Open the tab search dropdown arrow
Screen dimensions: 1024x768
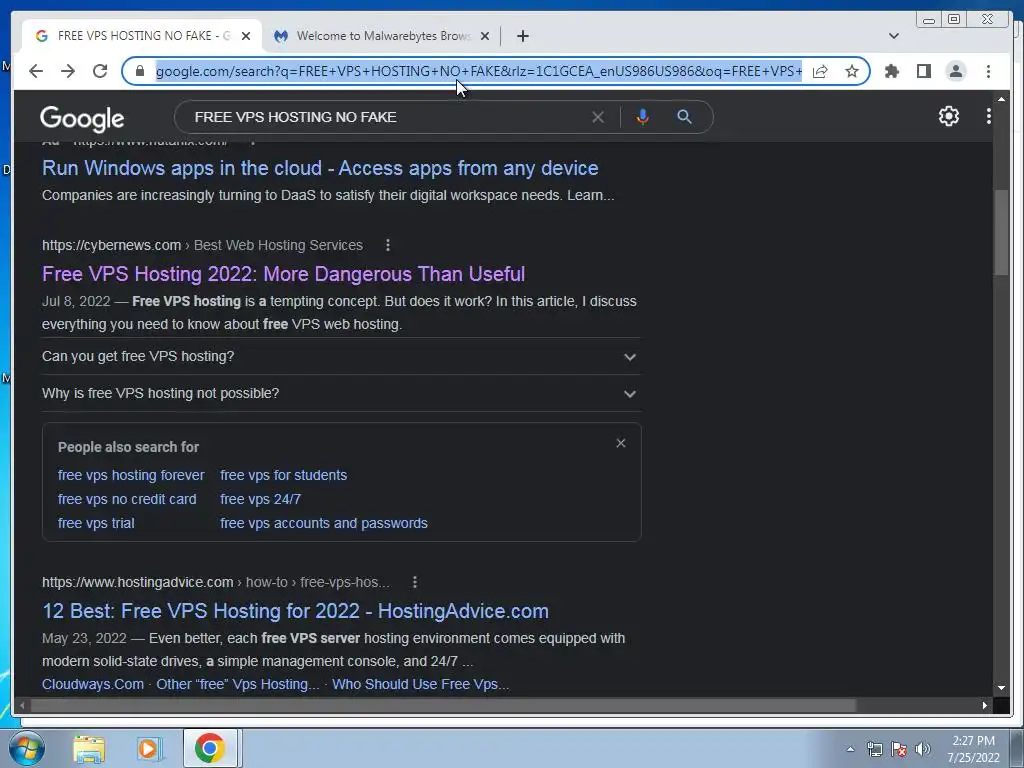[894, 36]
